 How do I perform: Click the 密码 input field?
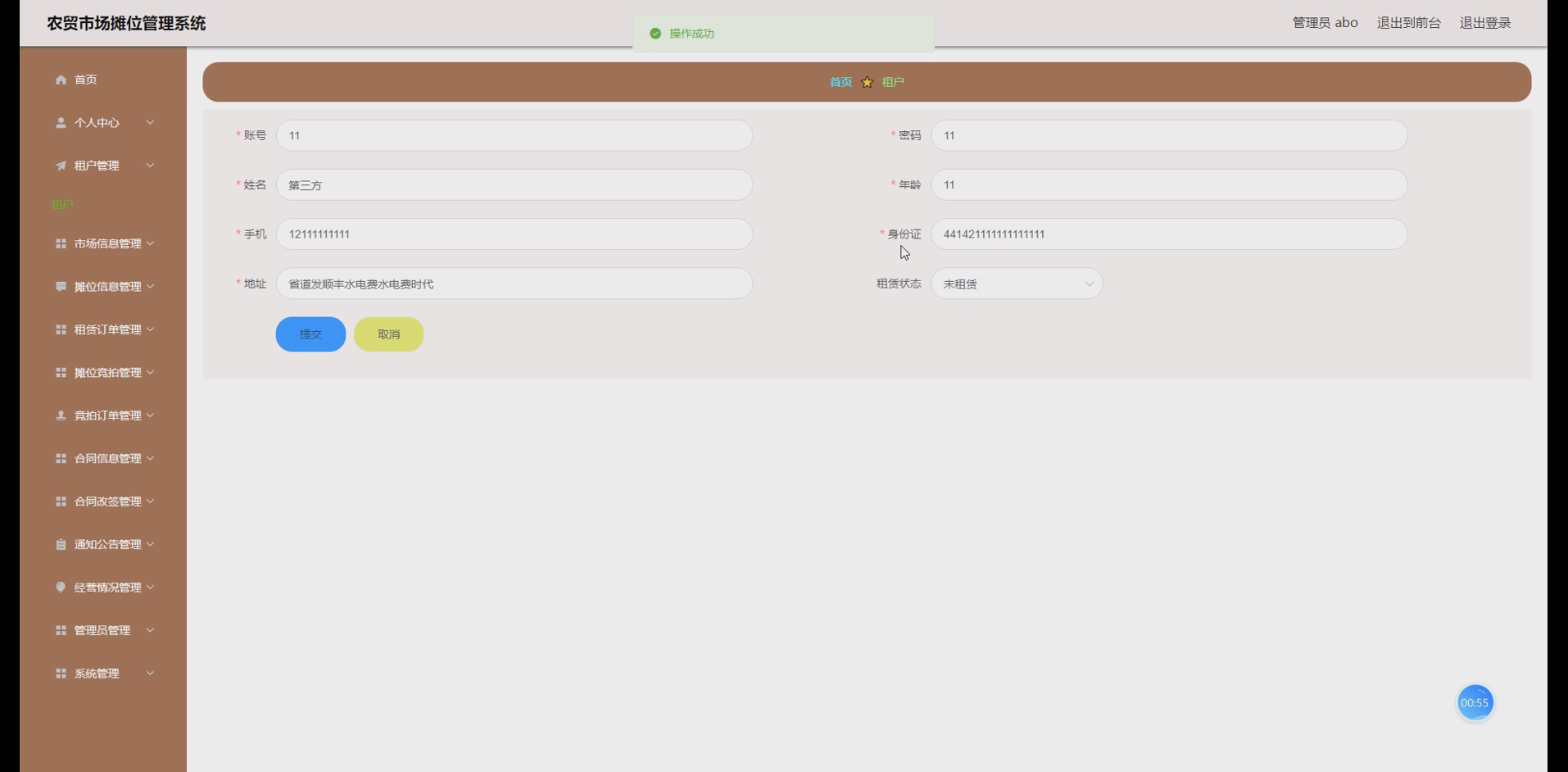pos(1169,135)
